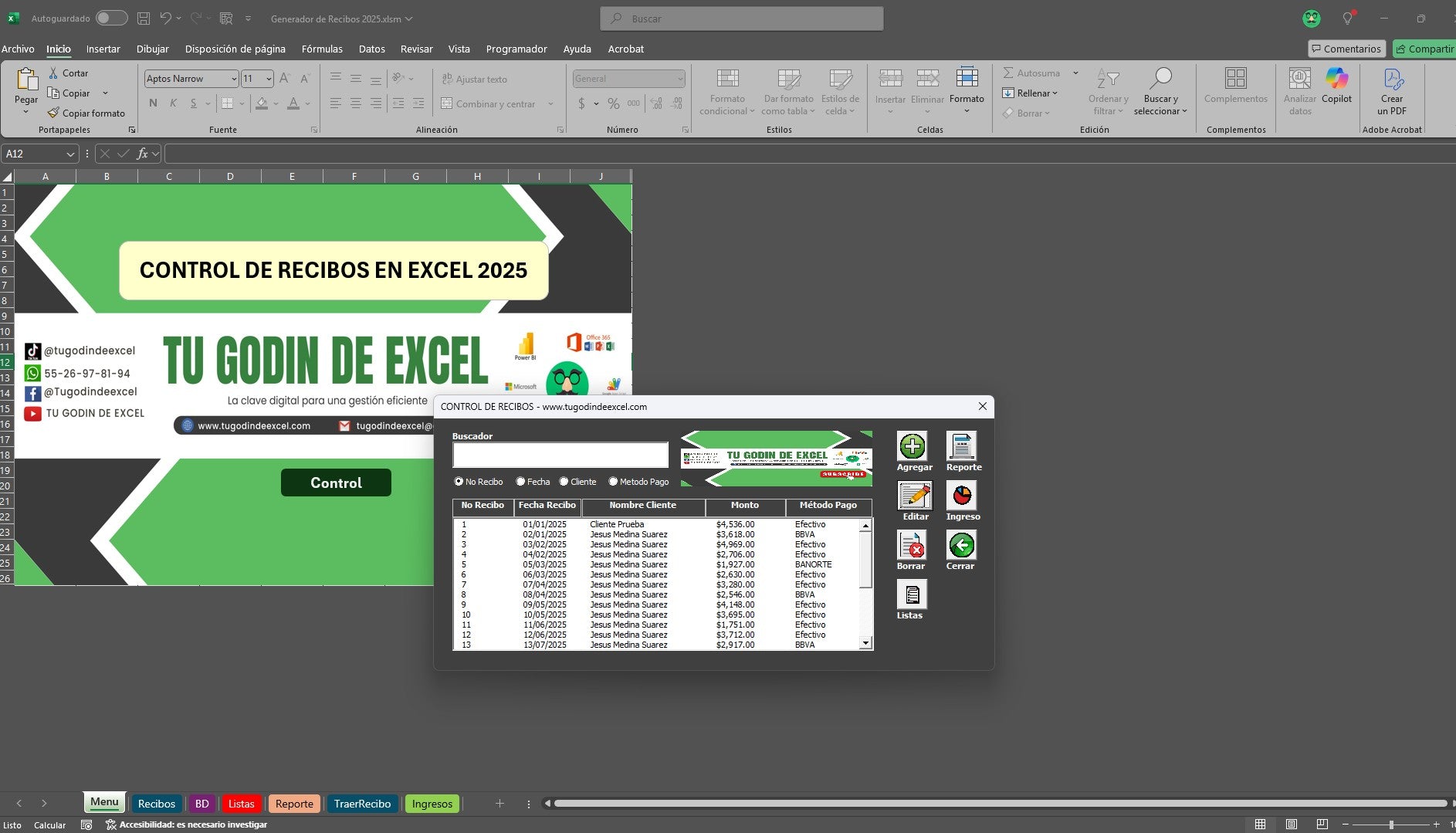Open the Listas document icon
Screen dimensions: 1456x833
click(912, 594)
